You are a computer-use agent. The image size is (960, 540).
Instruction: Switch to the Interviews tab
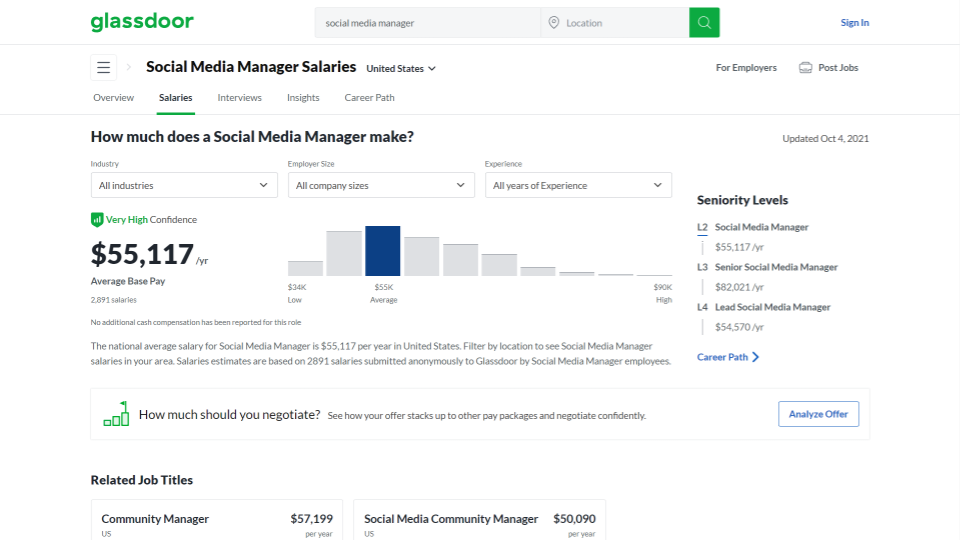click(239, 97)
